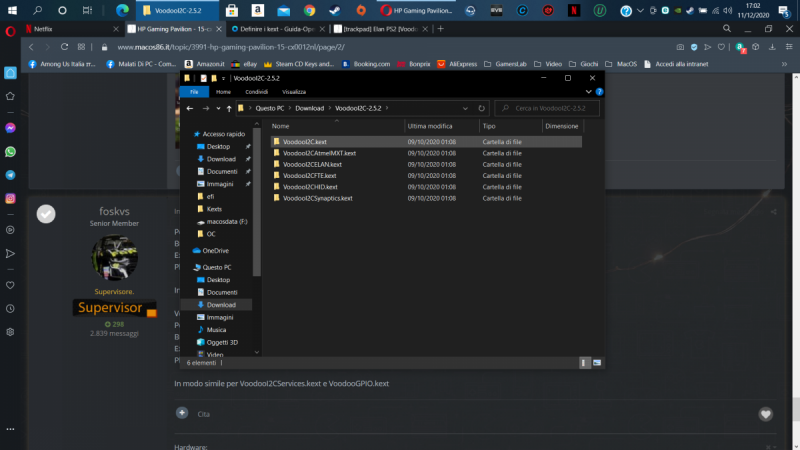800x450 pixels.
Task: Switch to trackpad Elan PS2 tab
Action: [381, 29]
